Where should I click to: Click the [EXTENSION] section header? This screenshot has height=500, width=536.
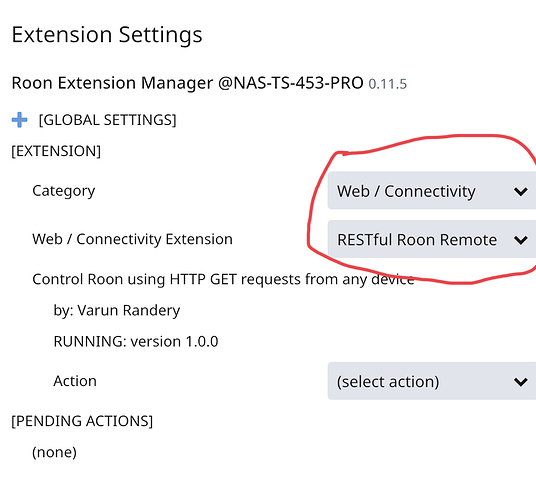coord(56,151)
